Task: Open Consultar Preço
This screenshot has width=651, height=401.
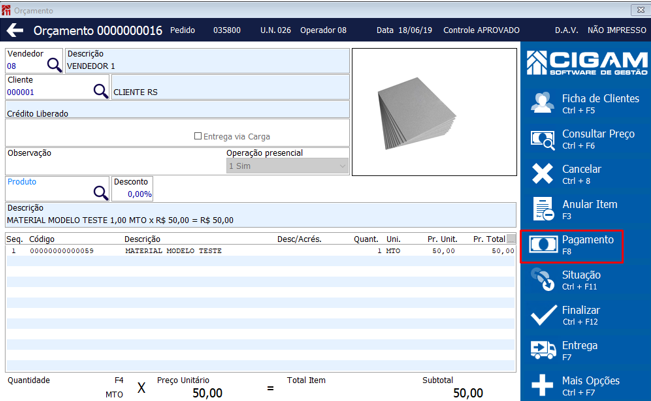Action: [585, 139]
